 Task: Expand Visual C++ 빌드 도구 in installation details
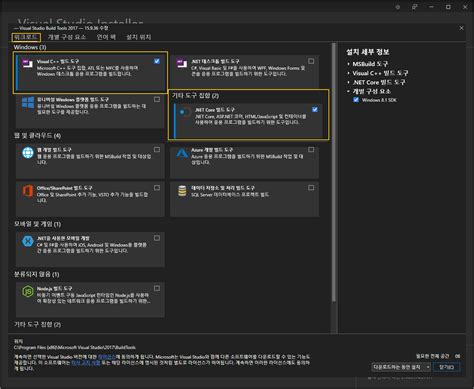tap(349, 73)
